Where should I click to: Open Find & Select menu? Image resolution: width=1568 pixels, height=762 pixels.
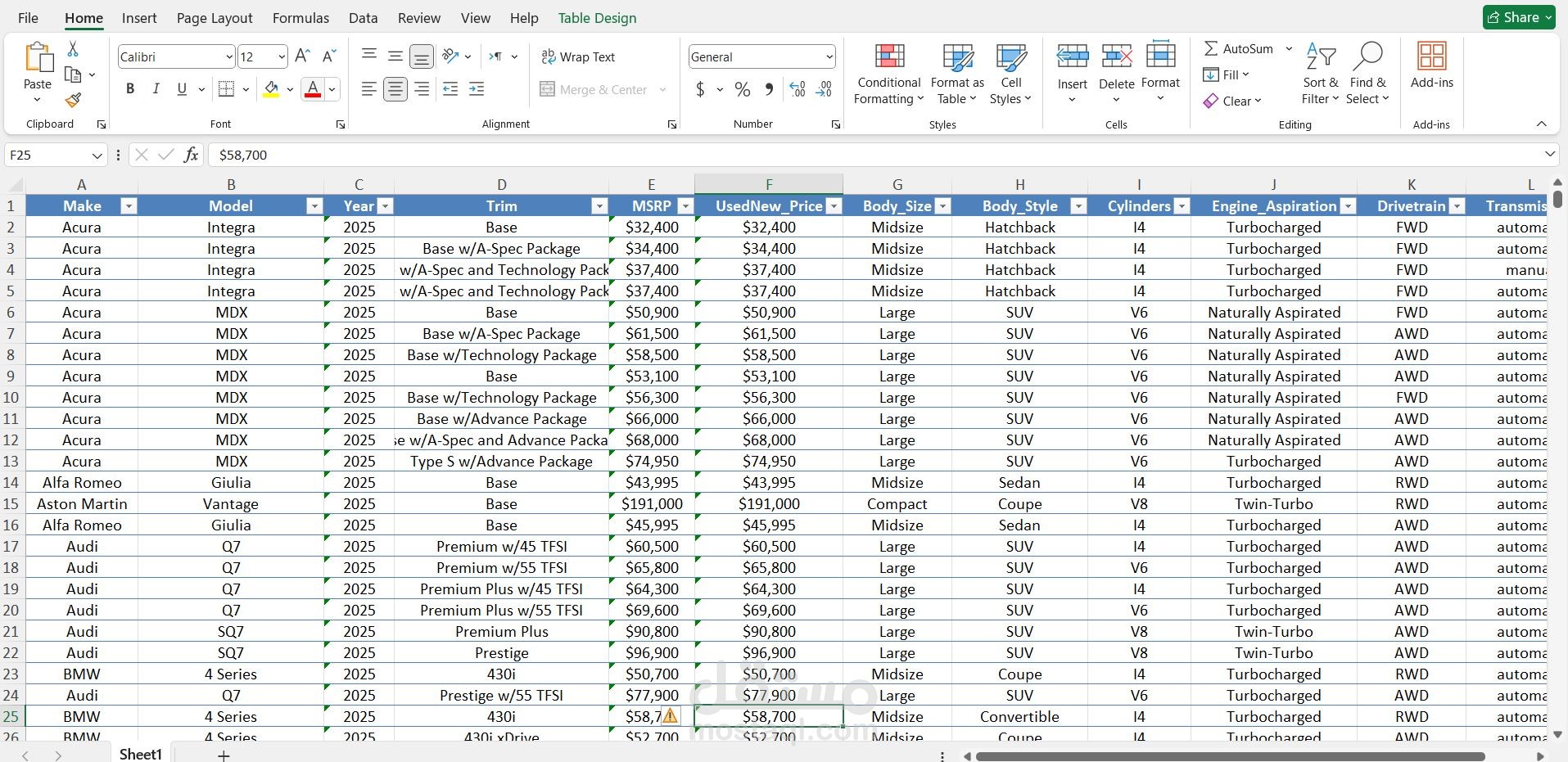click(x=1368, y=74)
